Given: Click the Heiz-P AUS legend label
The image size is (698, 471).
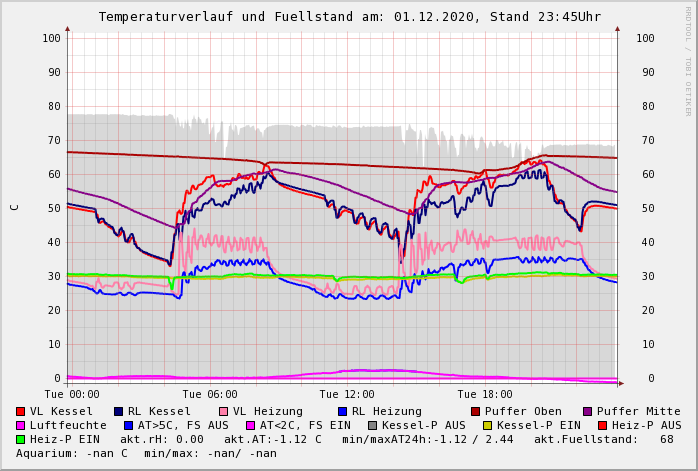Looking at the screenshot, I should [646, 425].
